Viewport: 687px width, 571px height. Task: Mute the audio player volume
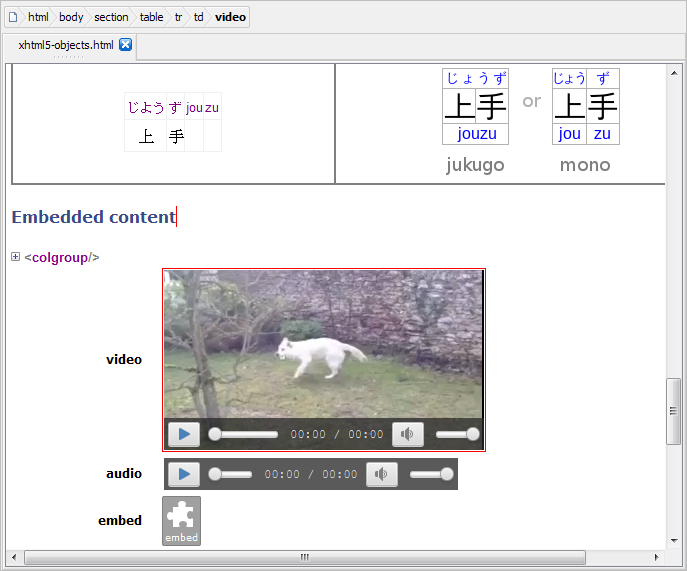382,474
